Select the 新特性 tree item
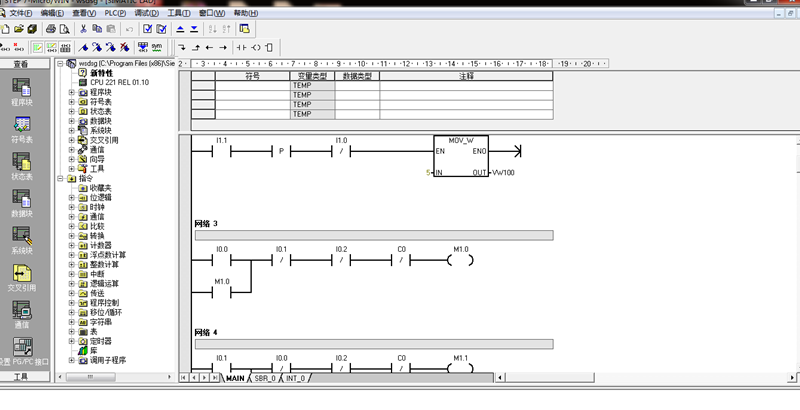This screenshot has height=410, width=800. coord(101,73)
